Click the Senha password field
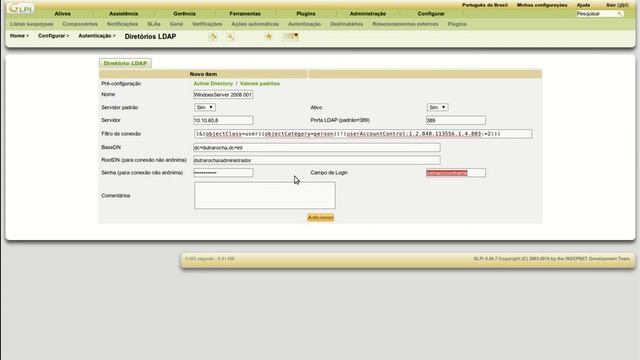The image size is (640, 360). 223,173
